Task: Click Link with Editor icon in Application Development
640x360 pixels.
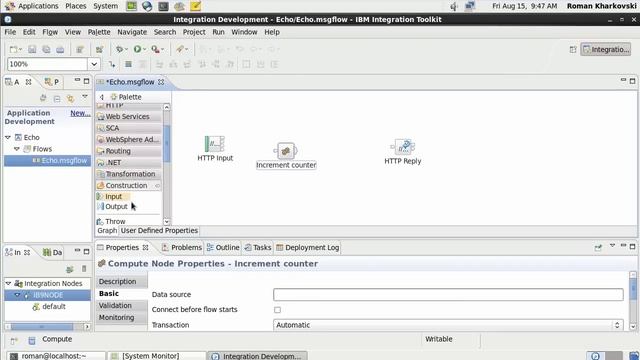Action: click(x=71, y=98)
